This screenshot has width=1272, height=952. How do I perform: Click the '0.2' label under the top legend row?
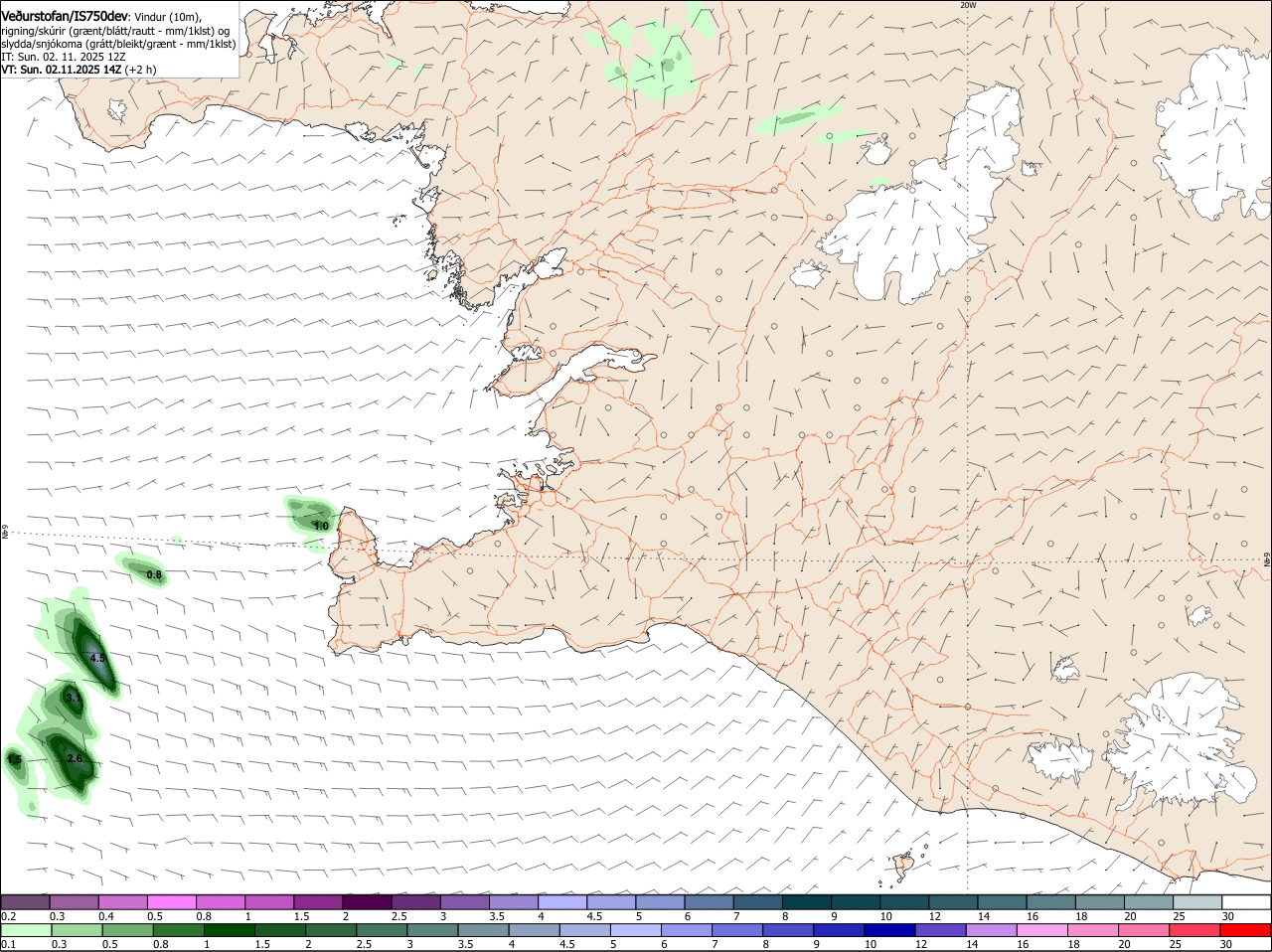8,916
